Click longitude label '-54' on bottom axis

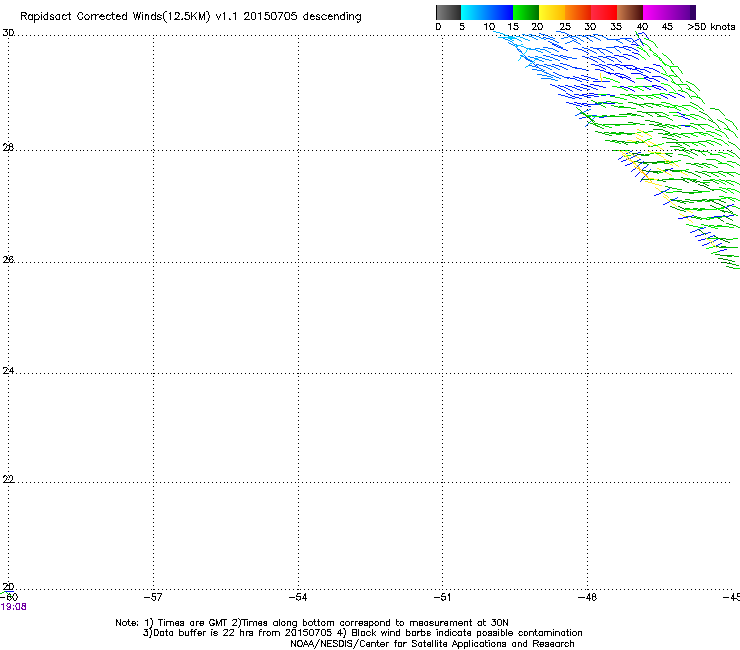[x=298, y=597]
